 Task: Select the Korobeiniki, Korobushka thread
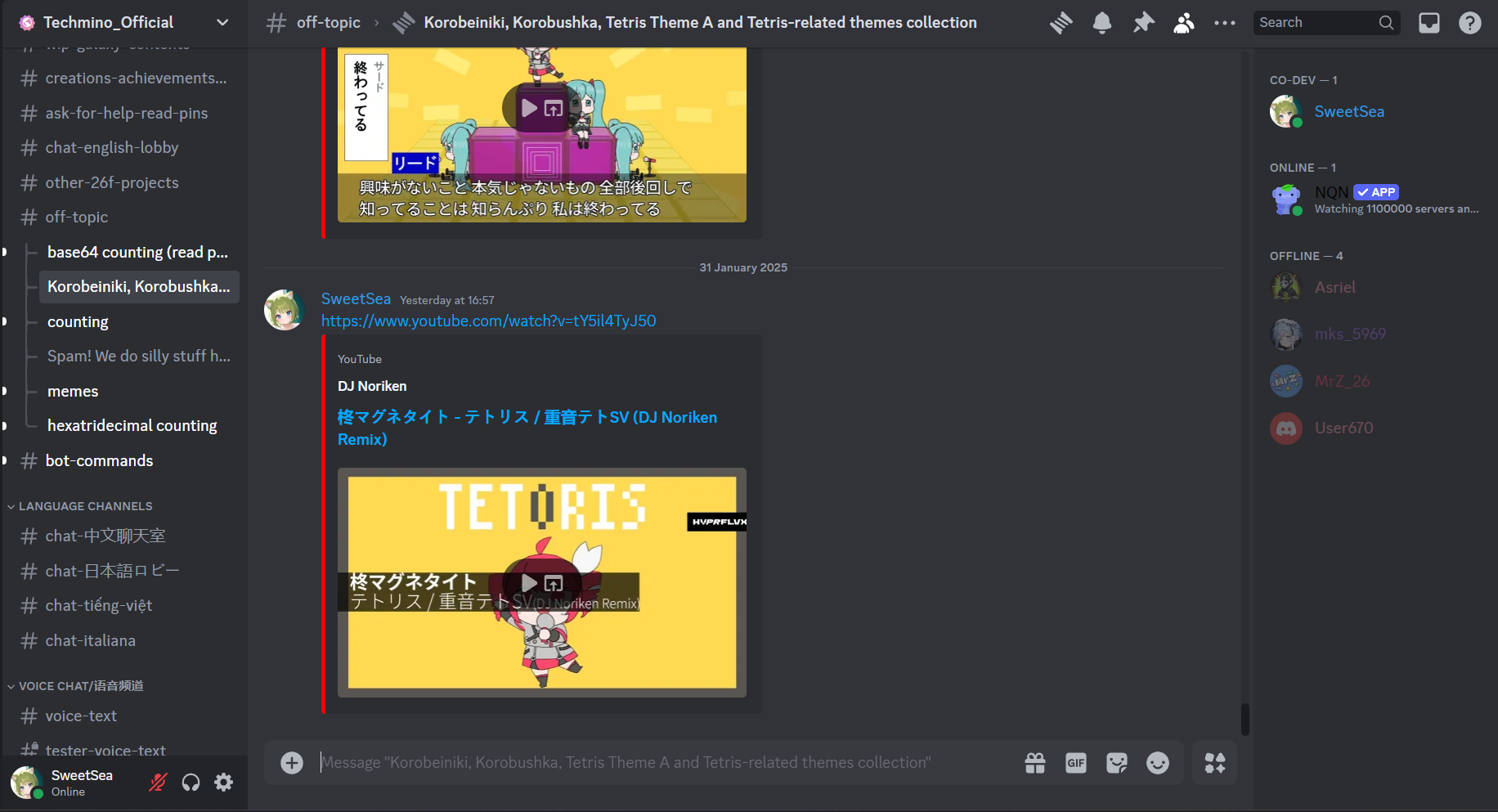pos(139,287)
